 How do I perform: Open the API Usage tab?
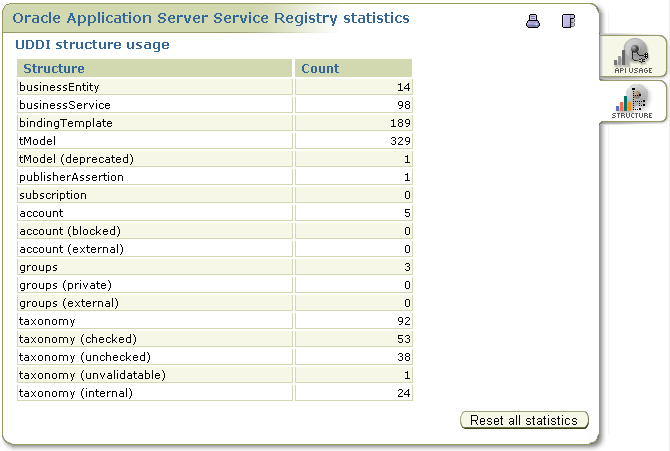coord(633,56)
